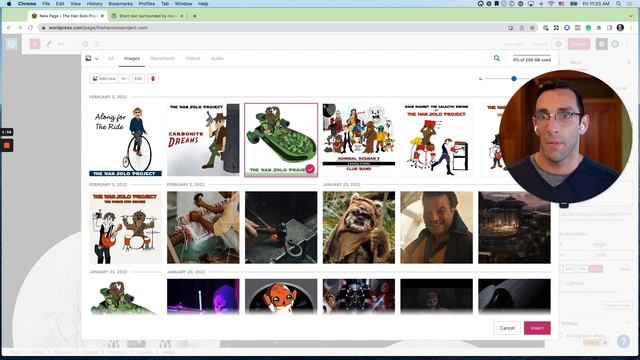The image size is (640, 360).
Task: Click the green Jetpack icon in editor header
Action: pyautogui.click(x=615, y=44)
